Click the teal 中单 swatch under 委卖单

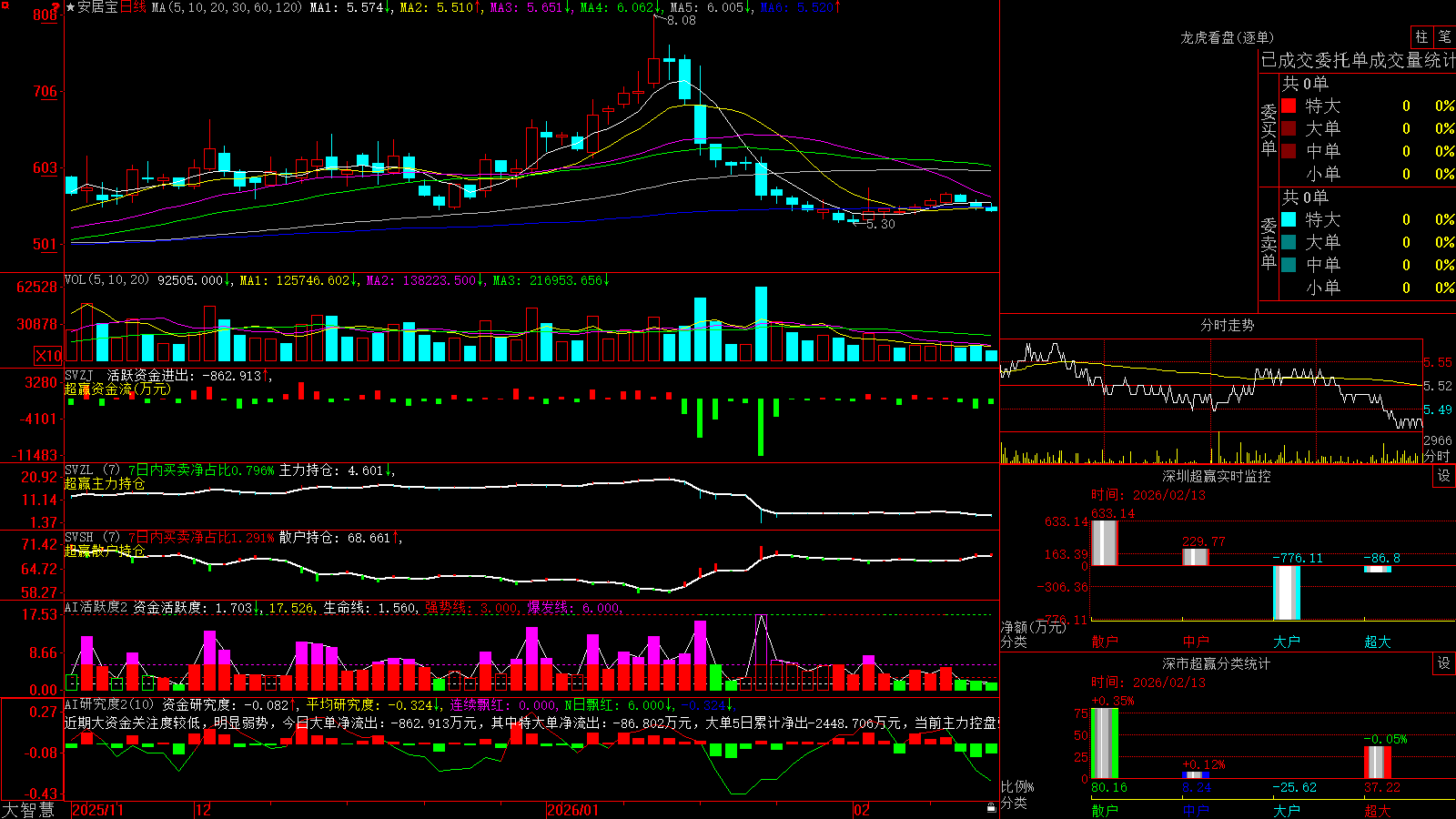point(1289,265)
